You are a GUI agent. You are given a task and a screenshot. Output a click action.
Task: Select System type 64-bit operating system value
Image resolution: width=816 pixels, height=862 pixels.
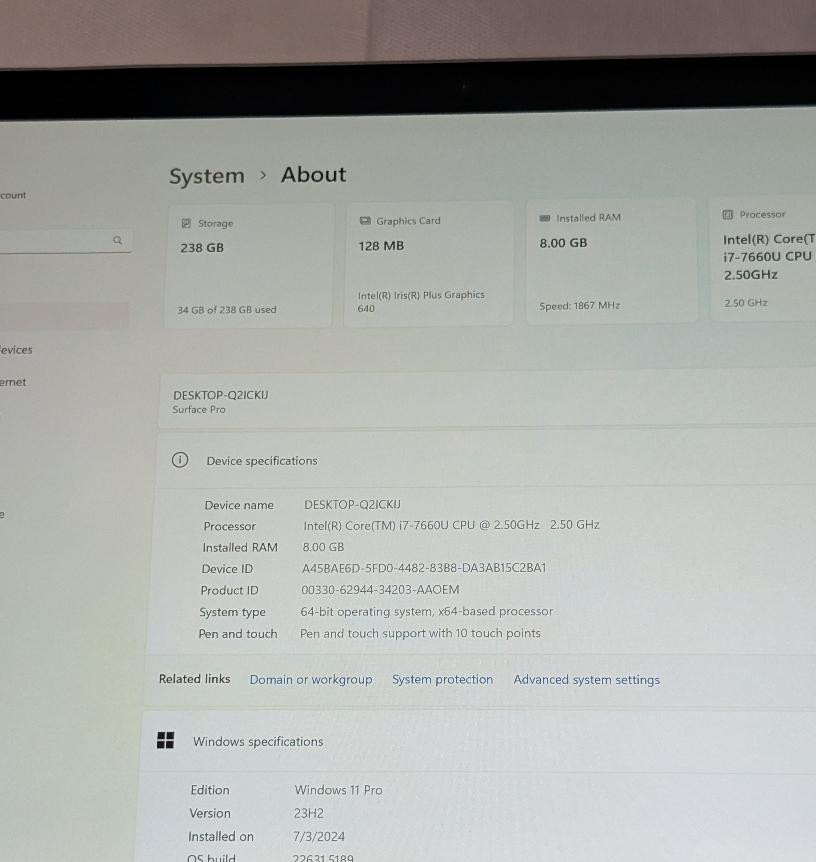pos(427,611)
